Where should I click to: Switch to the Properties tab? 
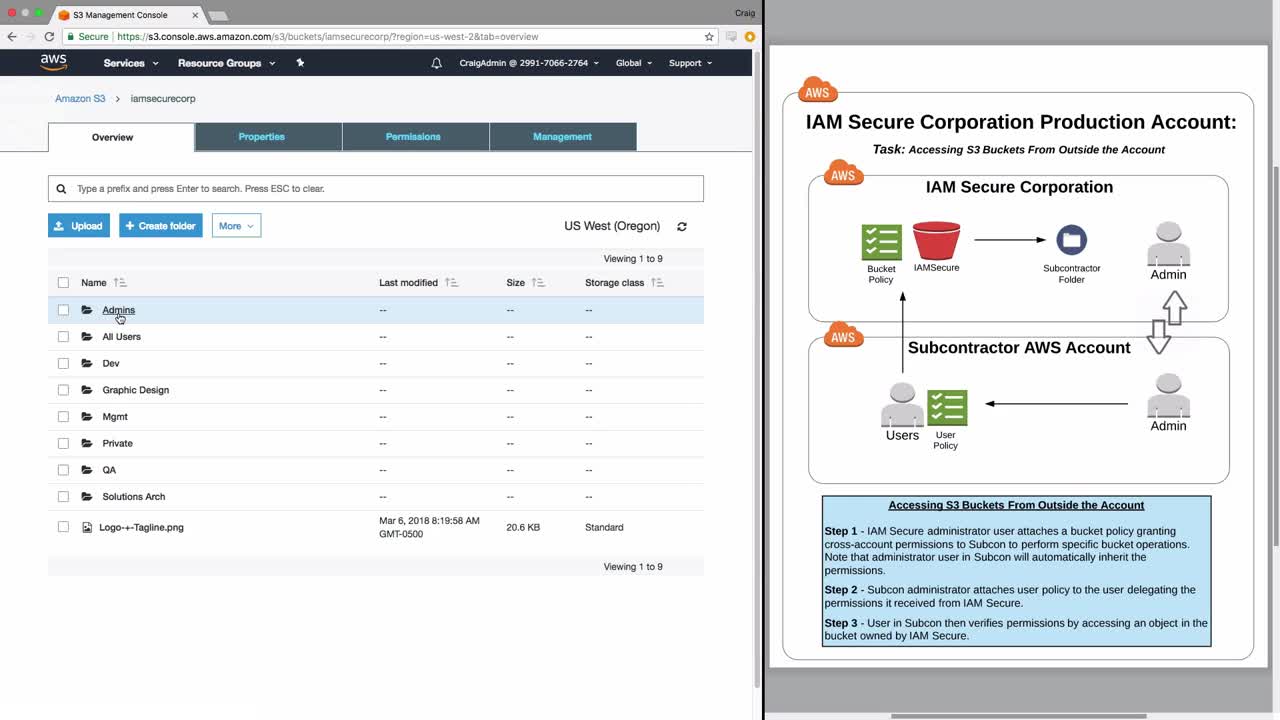(x=268, y=137)
